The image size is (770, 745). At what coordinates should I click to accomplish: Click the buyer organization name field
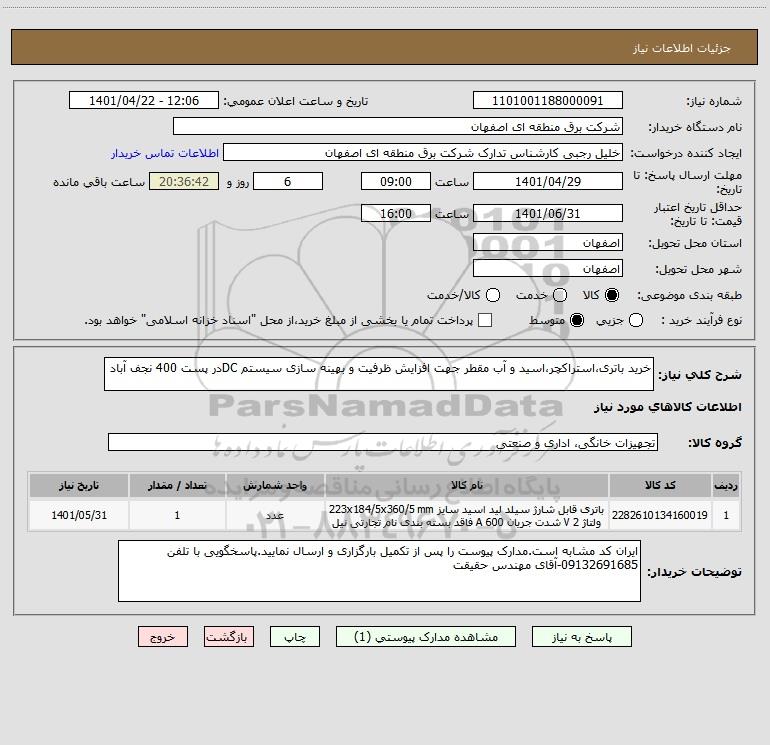click(398, 127)
